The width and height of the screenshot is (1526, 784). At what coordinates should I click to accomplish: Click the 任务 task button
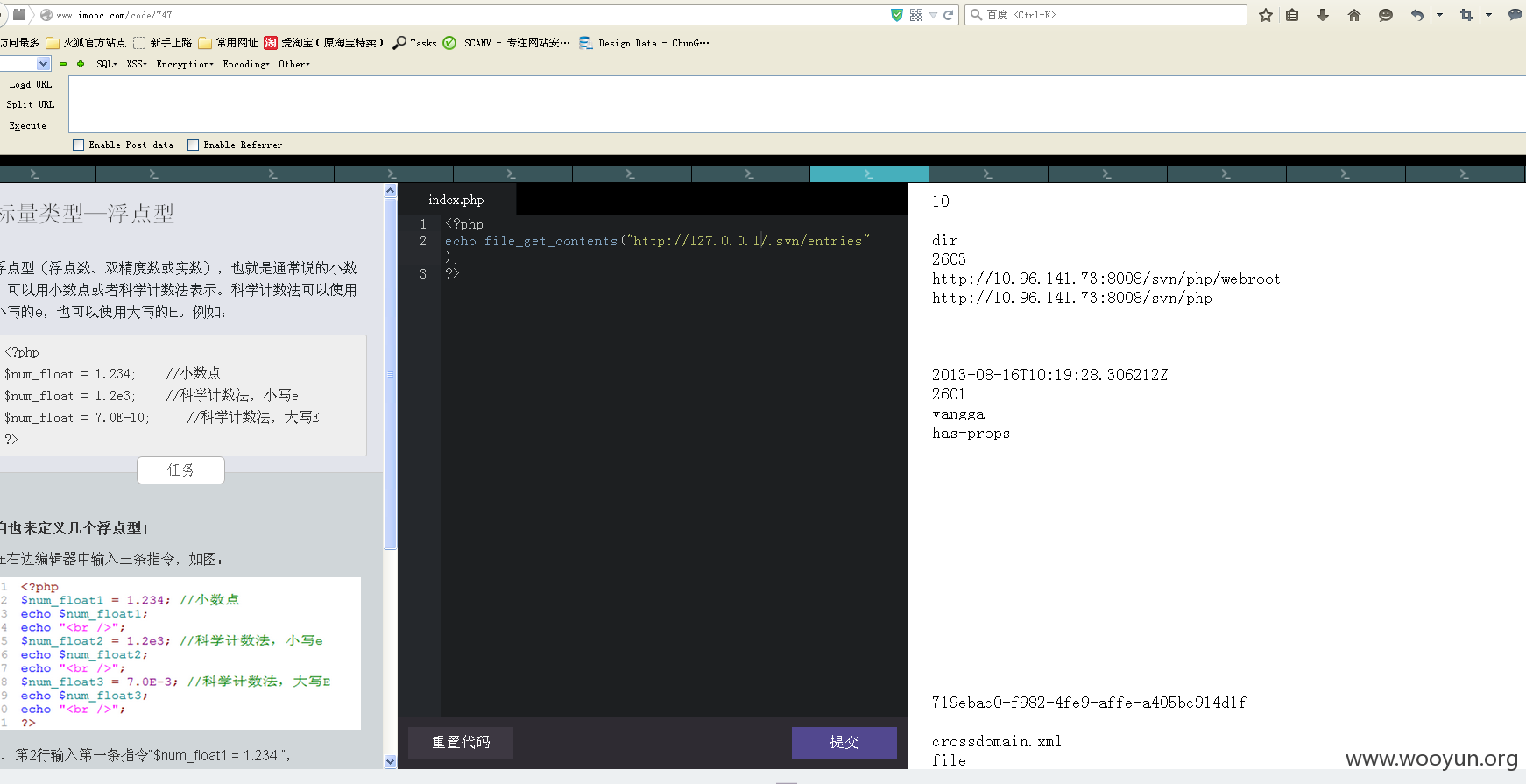(180, 470)
